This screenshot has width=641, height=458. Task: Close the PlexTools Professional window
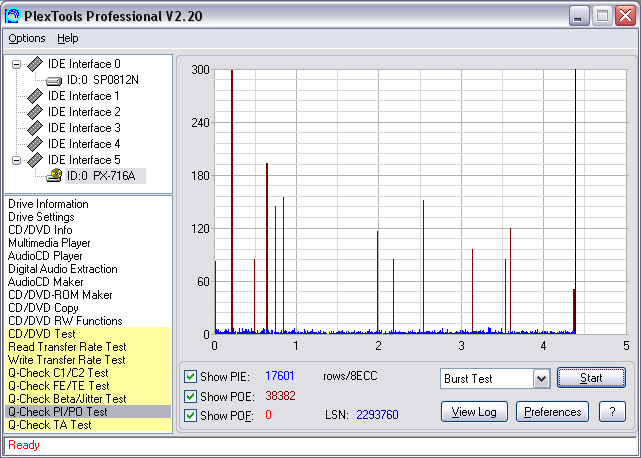click(626, 16)
